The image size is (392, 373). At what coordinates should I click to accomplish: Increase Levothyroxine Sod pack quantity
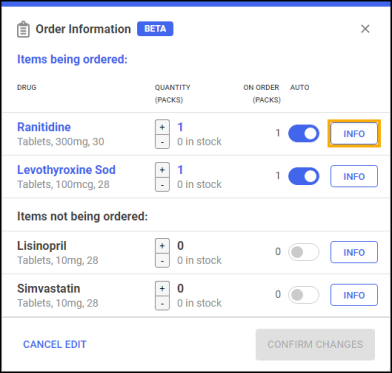pos(162,170)
